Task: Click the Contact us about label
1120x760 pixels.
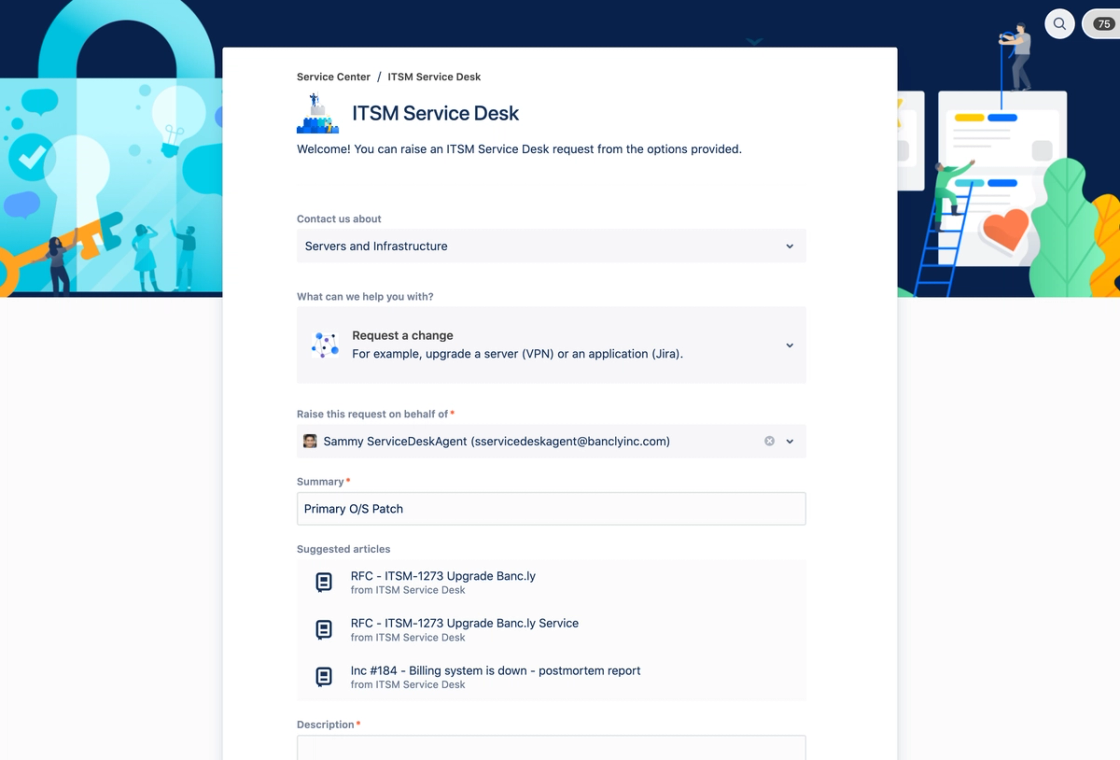Action: (339, 219)
